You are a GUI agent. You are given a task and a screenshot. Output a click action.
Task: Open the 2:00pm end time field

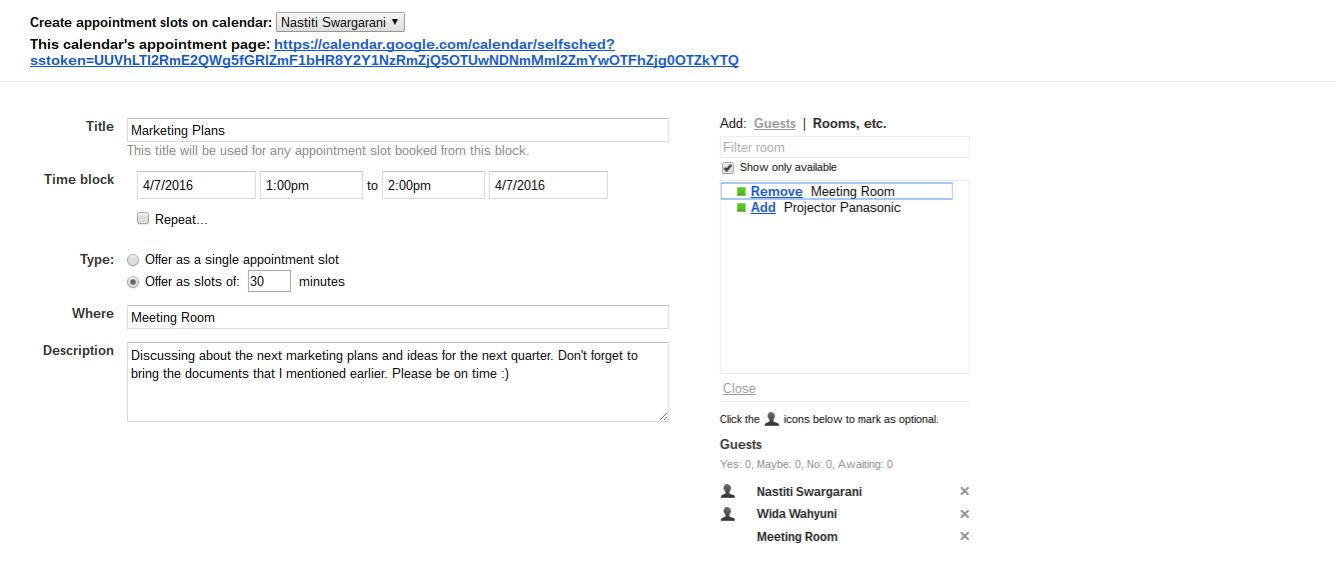433,185
